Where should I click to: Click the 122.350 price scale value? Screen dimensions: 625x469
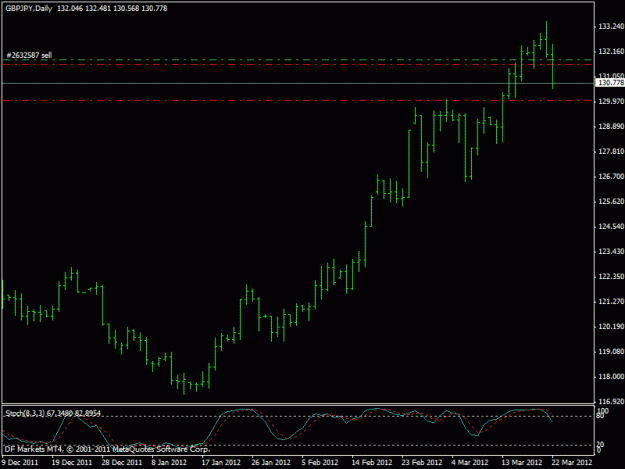pos(611,277)
